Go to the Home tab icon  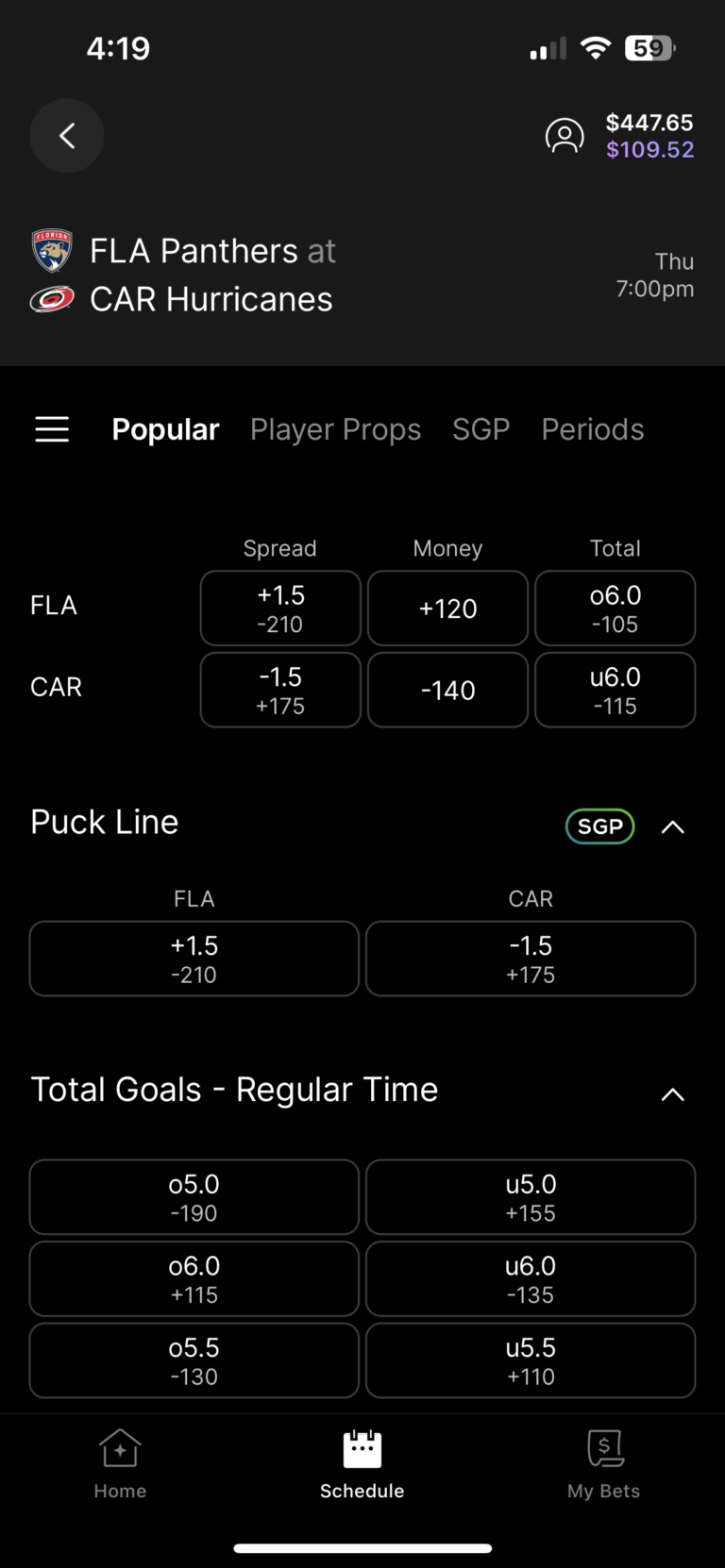click(120, 1449)
